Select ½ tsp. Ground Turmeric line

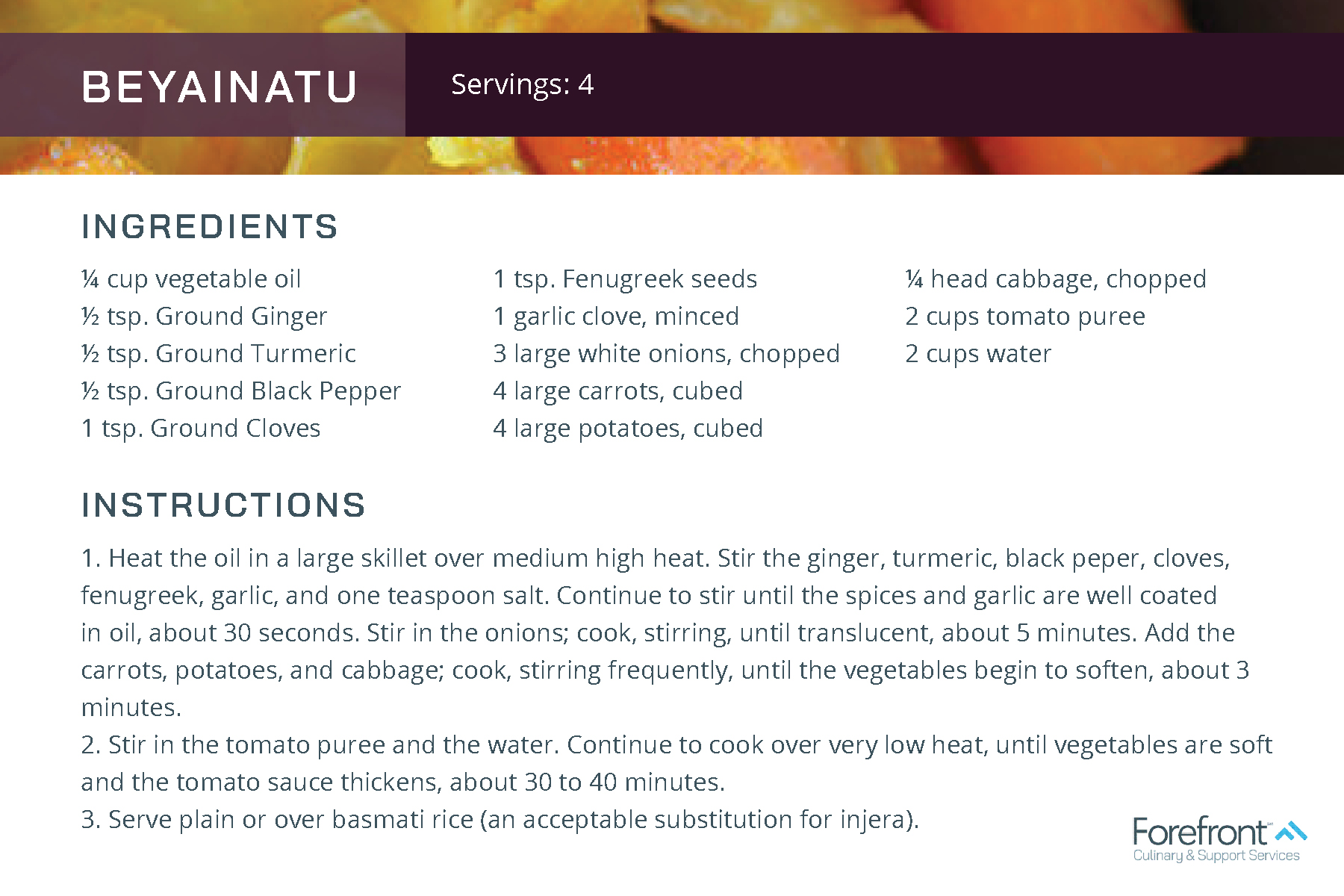coord(219,354)
